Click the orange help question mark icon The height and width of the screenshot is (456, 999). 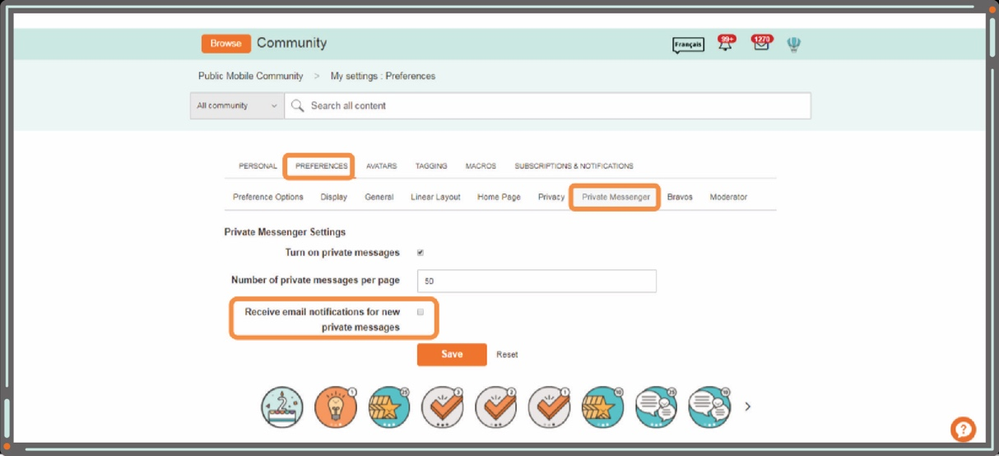coord(962,429)
